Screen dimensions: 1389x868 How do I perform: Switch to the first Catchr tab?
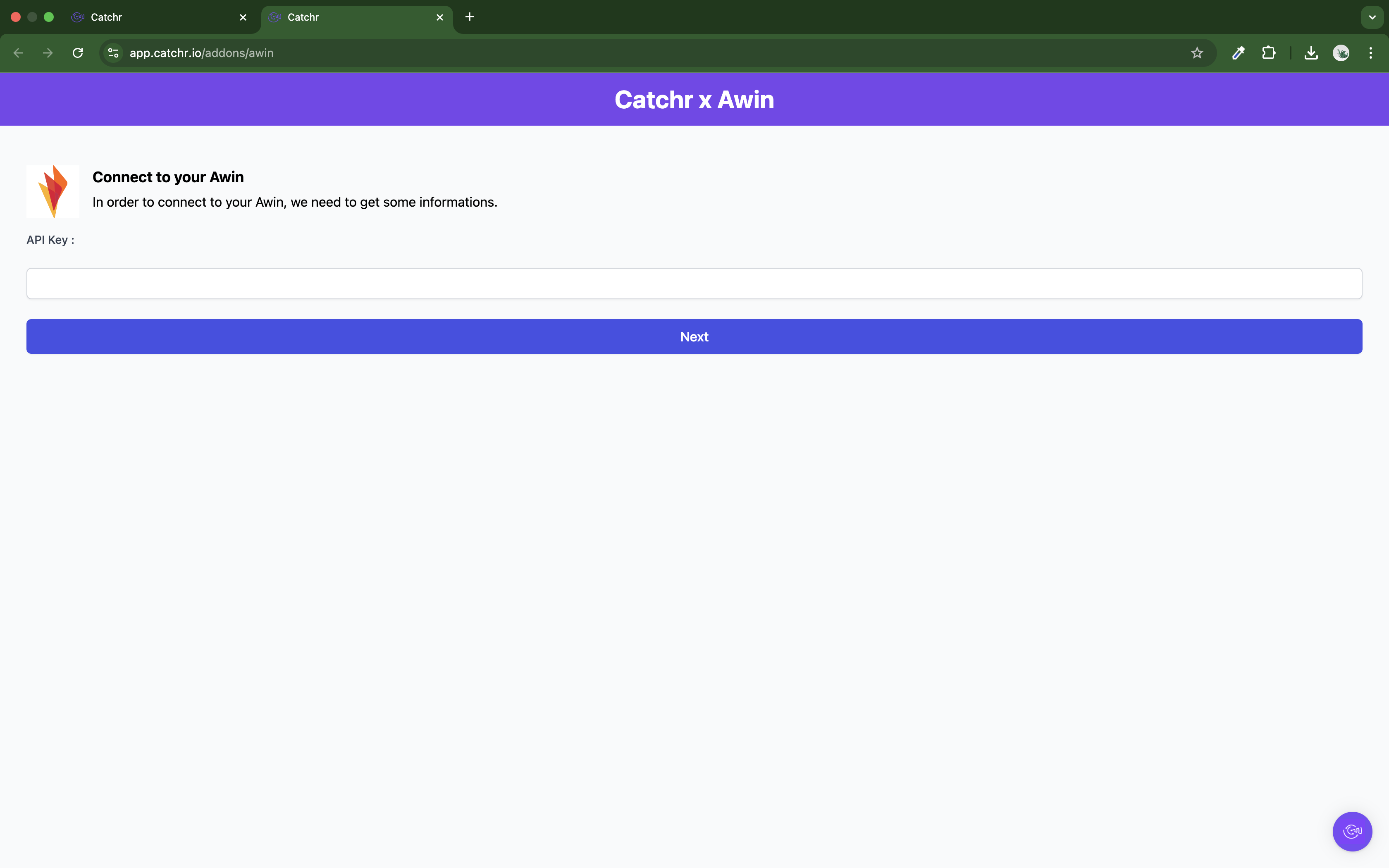click(x=159, y=17)
